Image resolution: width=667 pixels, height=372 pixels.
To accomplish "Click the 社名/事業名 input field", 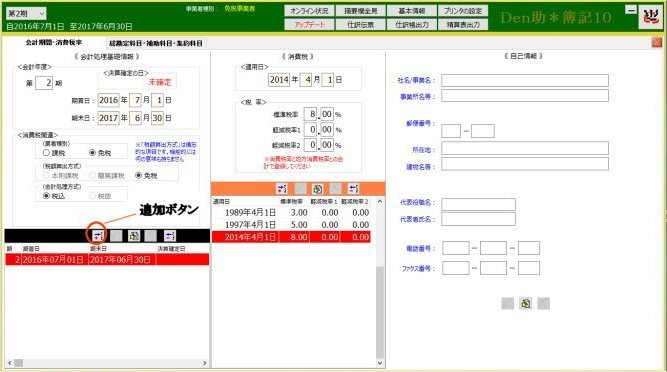I will [525, 80].
